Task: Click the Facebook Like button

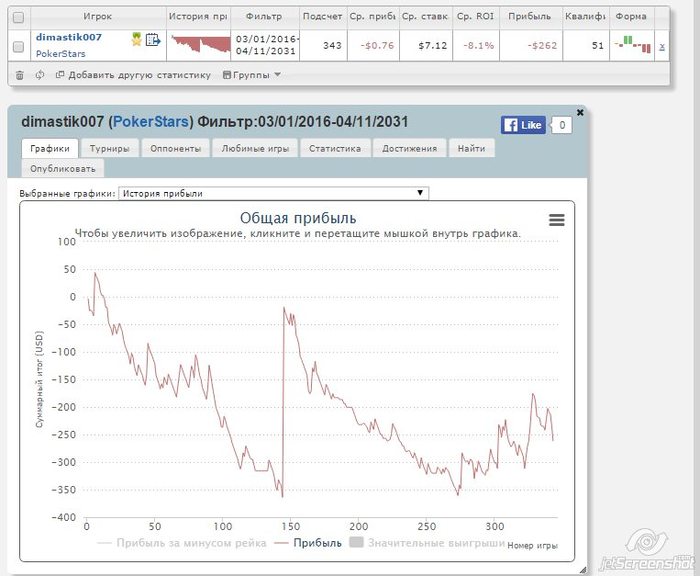Action: [x=523, y=125]
